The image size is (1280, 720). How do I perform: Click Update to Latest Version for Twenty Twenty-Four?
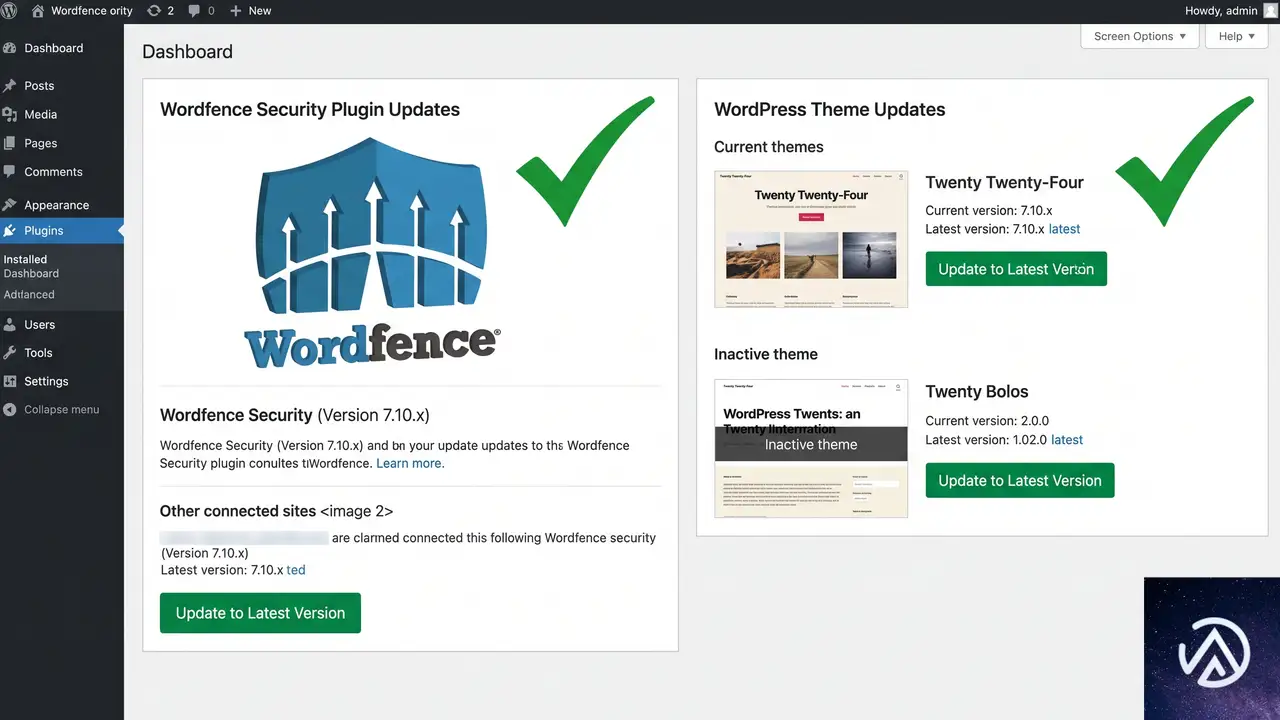coord(1016,269)
